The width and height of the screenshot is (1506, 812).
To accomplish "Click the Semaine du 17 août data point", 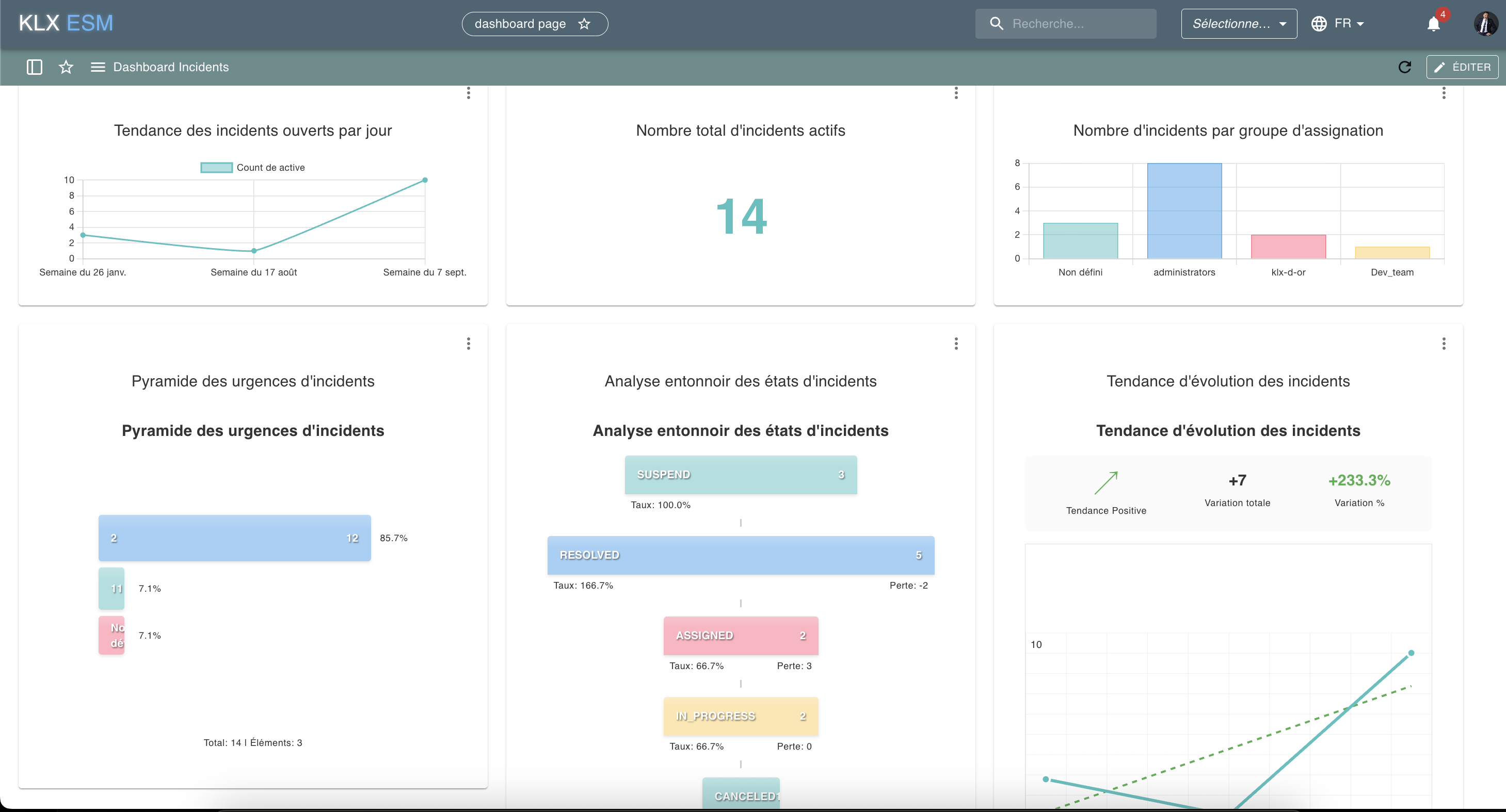I will click(x=254, y=251).
